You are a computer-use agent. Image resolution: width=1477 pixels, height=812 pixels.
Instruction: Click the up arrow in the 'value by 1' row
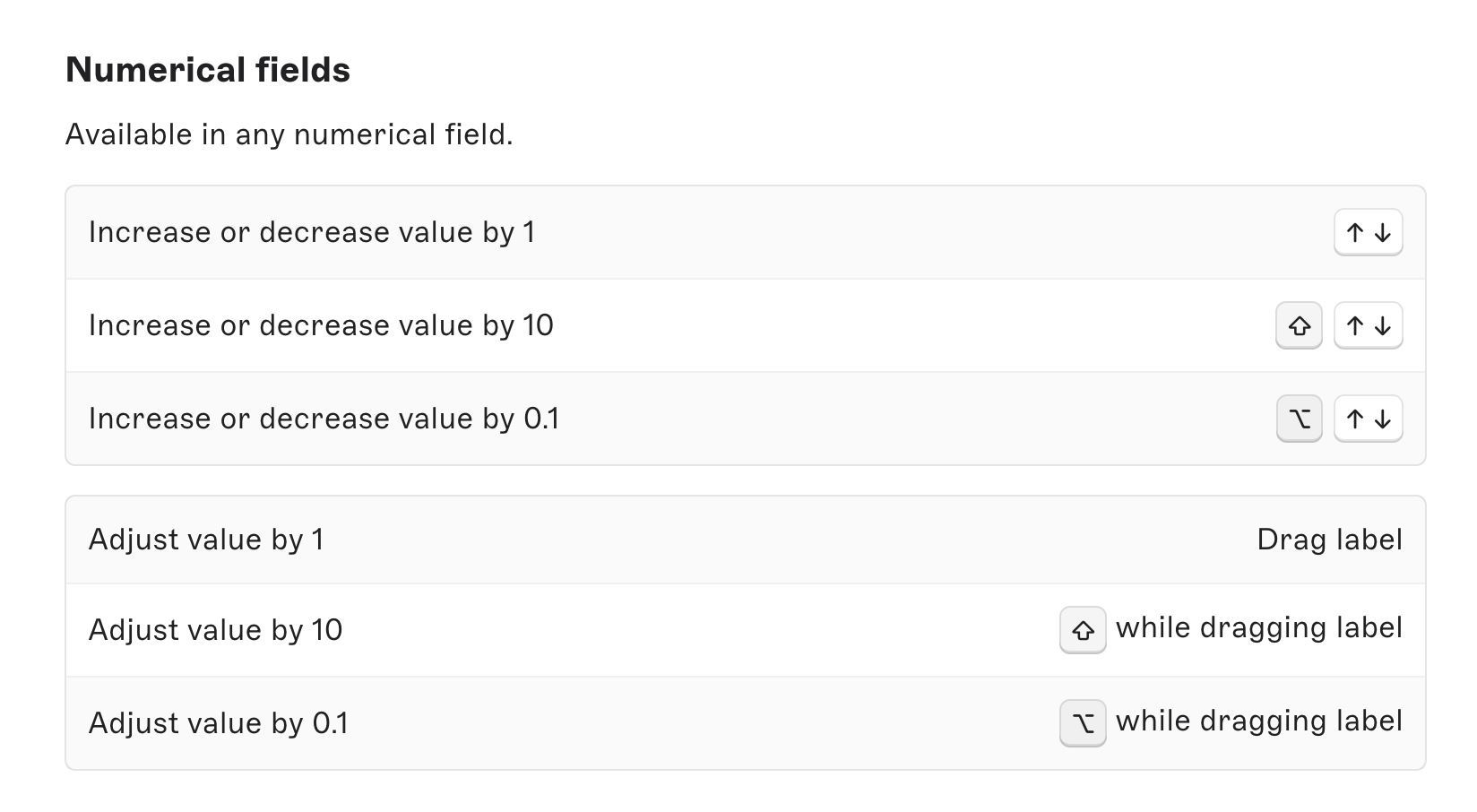[x=1355, y=233]
